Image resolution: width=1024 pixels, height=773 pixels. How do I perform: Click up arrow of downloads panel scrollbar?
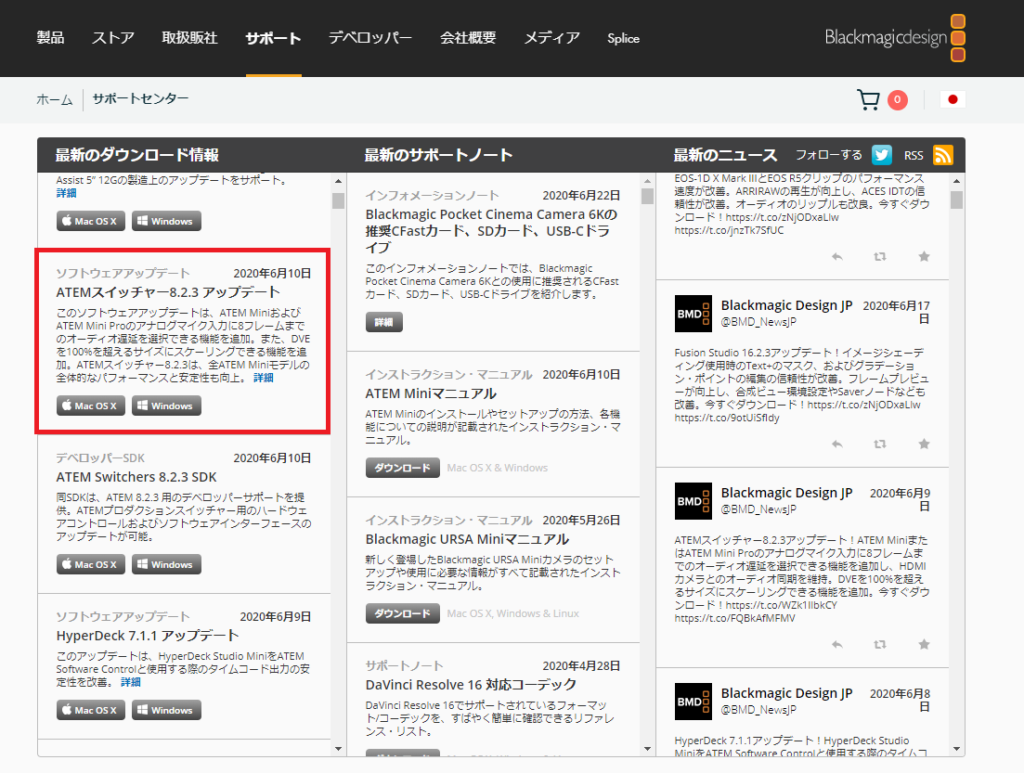(x=338, y=181)
